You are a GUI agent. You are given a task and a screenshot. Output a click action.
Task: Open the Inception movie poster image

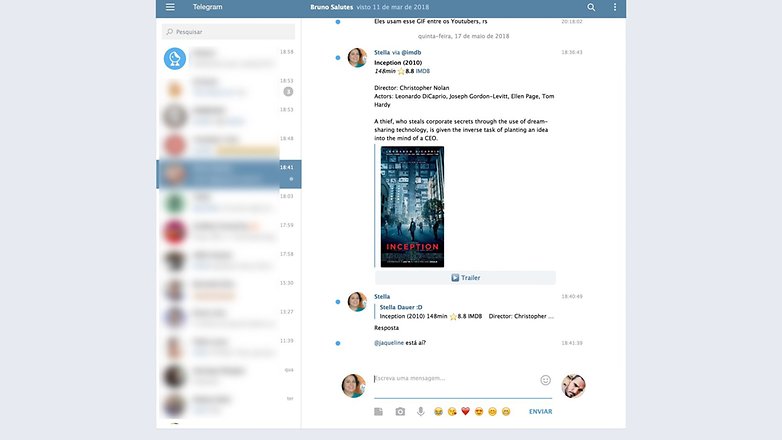[x=412, y=207]
